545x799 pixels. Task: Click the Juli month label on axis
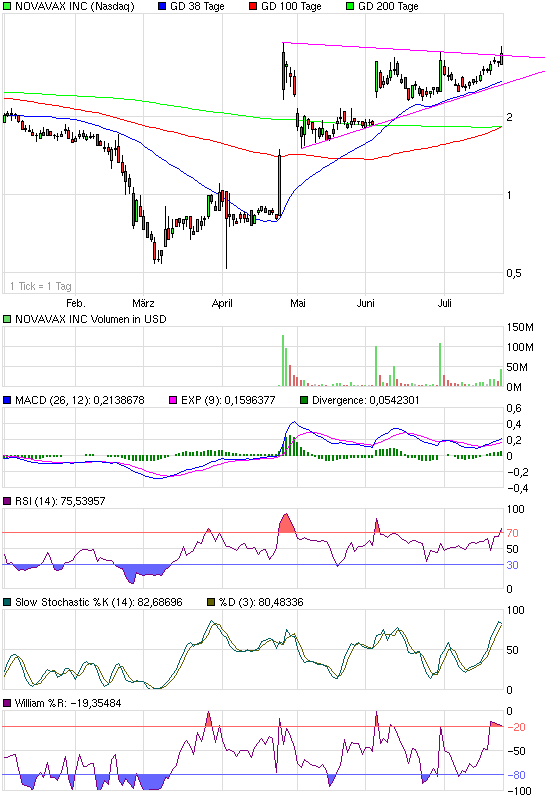coord(445,303)
